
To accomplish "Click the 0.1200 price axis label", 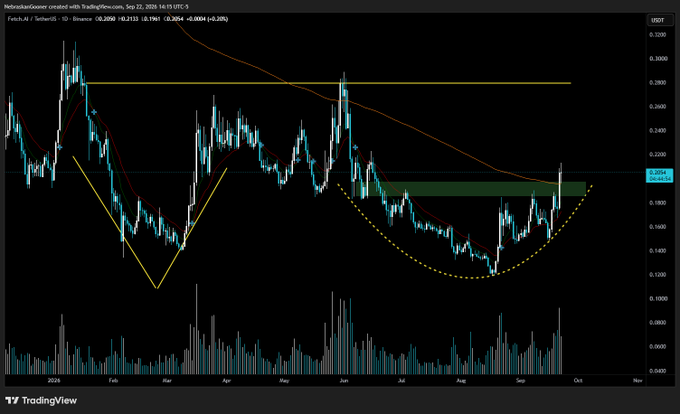I will coord(657,275).
